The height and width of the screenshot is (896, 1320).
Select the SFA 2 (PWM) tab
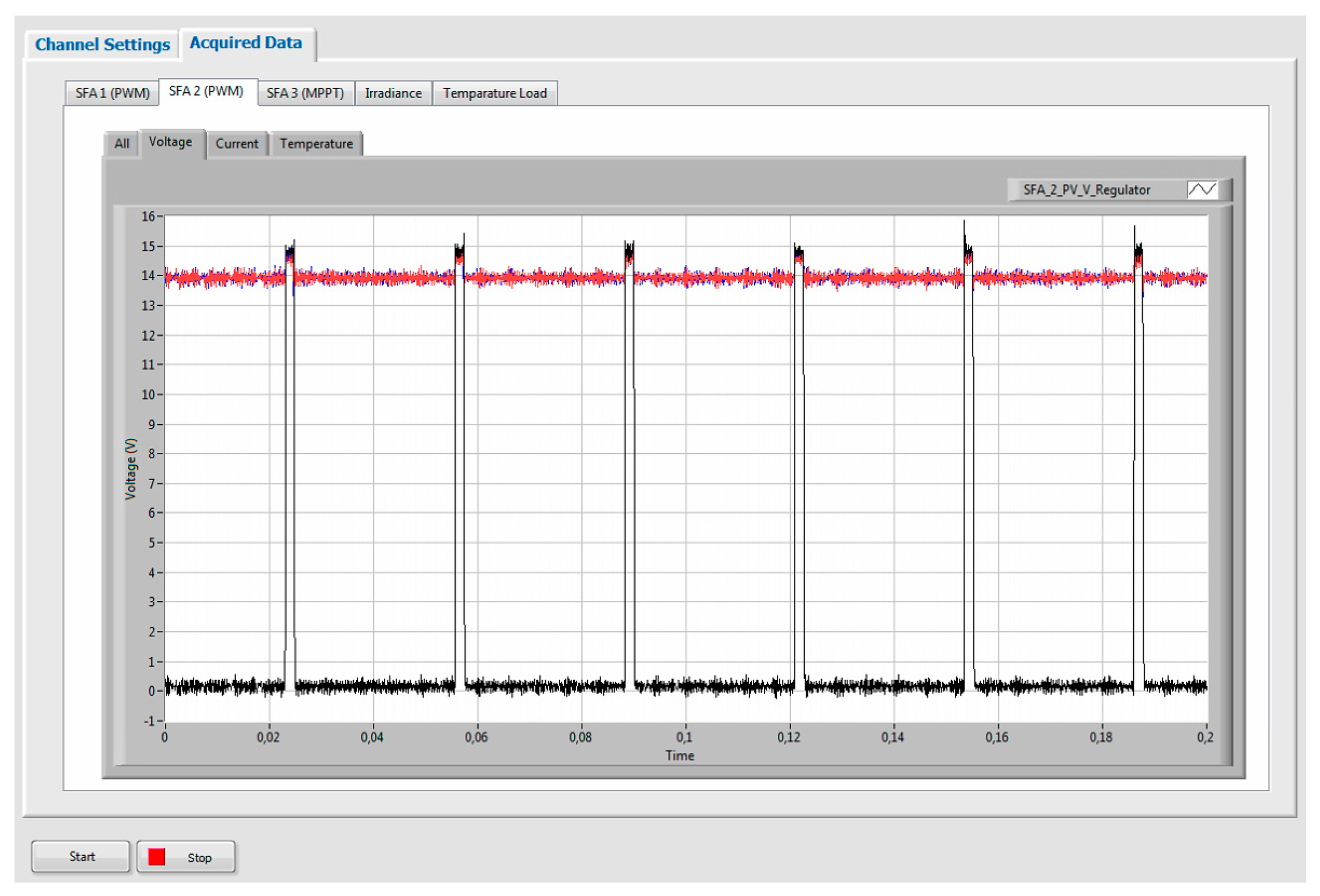[206, 91]
